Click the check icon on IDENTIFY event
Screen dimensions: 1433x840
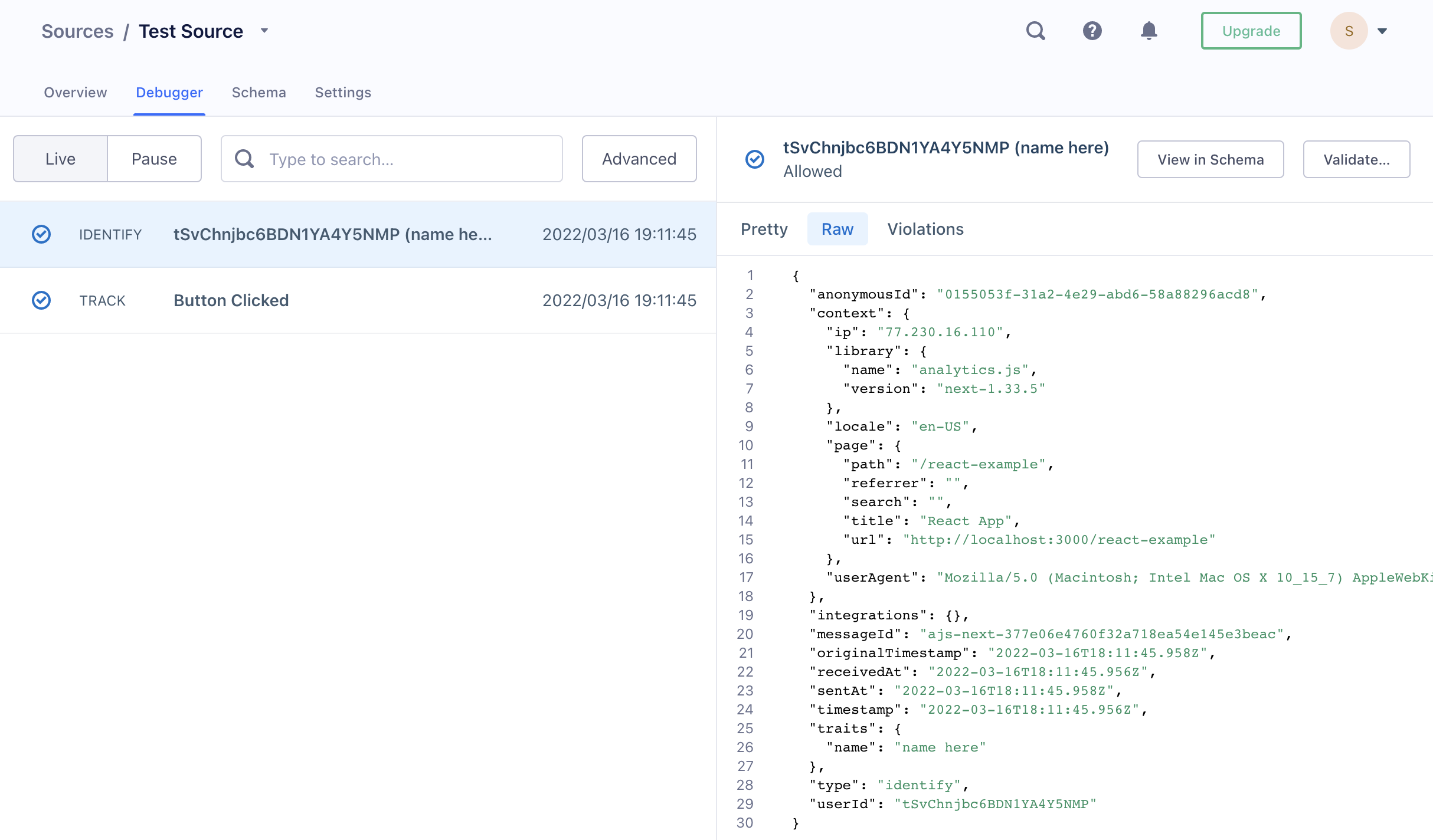[x=41, y=234]
